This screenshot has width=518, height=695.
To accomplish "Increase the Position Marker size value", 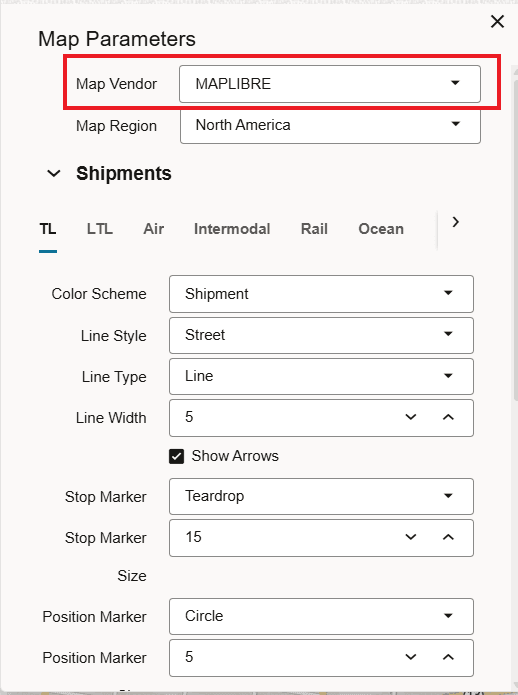I will [x=448, y=657].
